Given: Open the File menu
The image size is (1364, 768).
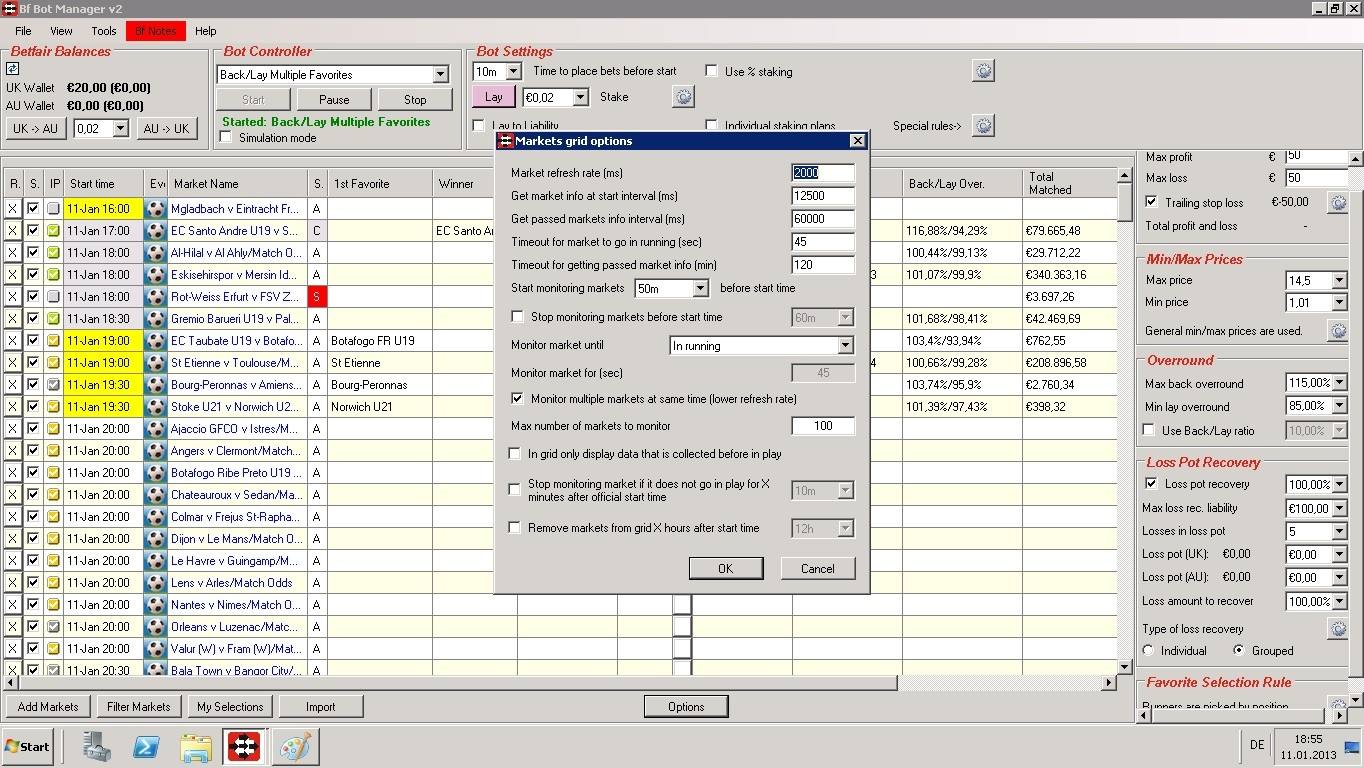Looking at the screenshot, I should [23, 31].
